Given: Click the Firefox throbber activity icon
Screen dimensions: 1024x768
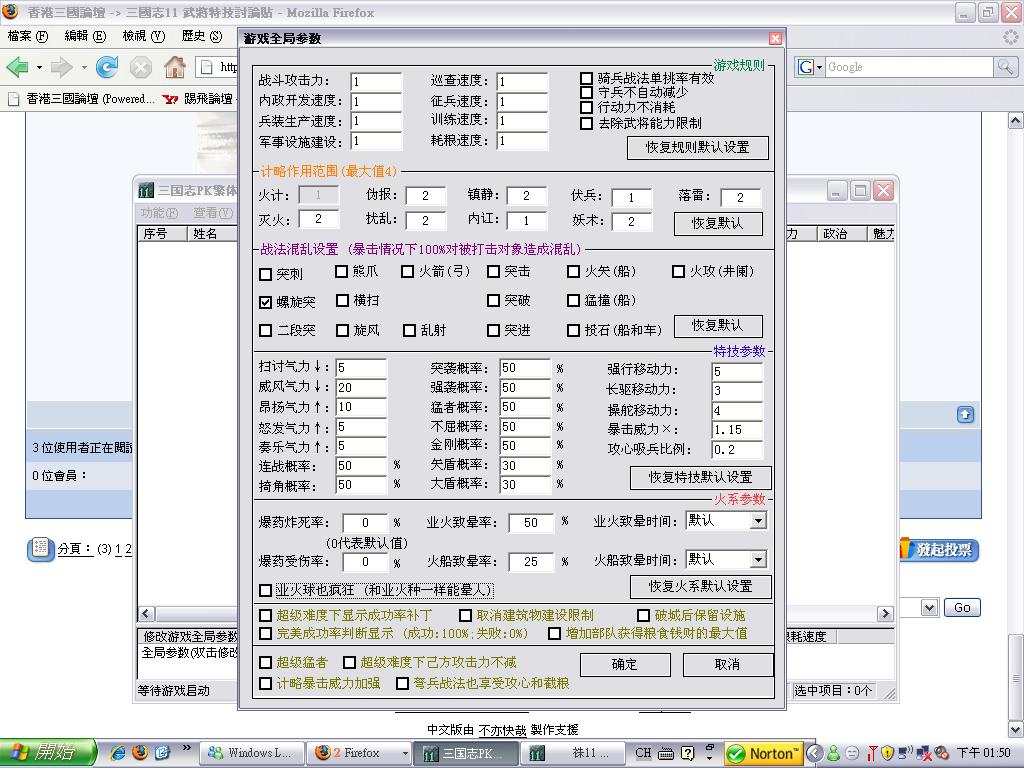Looking at the screenshot, I should [x=1011, y=37].
